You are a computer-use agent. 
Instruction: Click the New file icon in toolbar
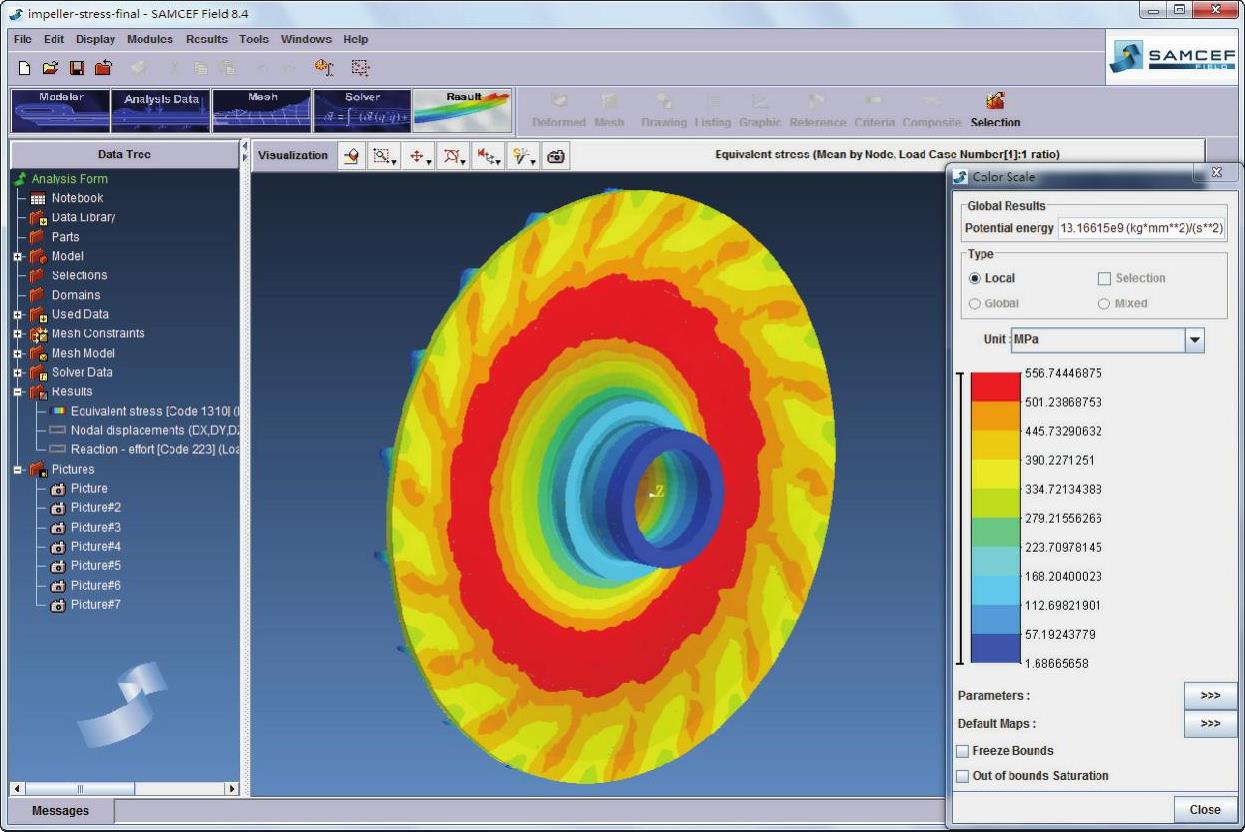[x=25, y=68]
